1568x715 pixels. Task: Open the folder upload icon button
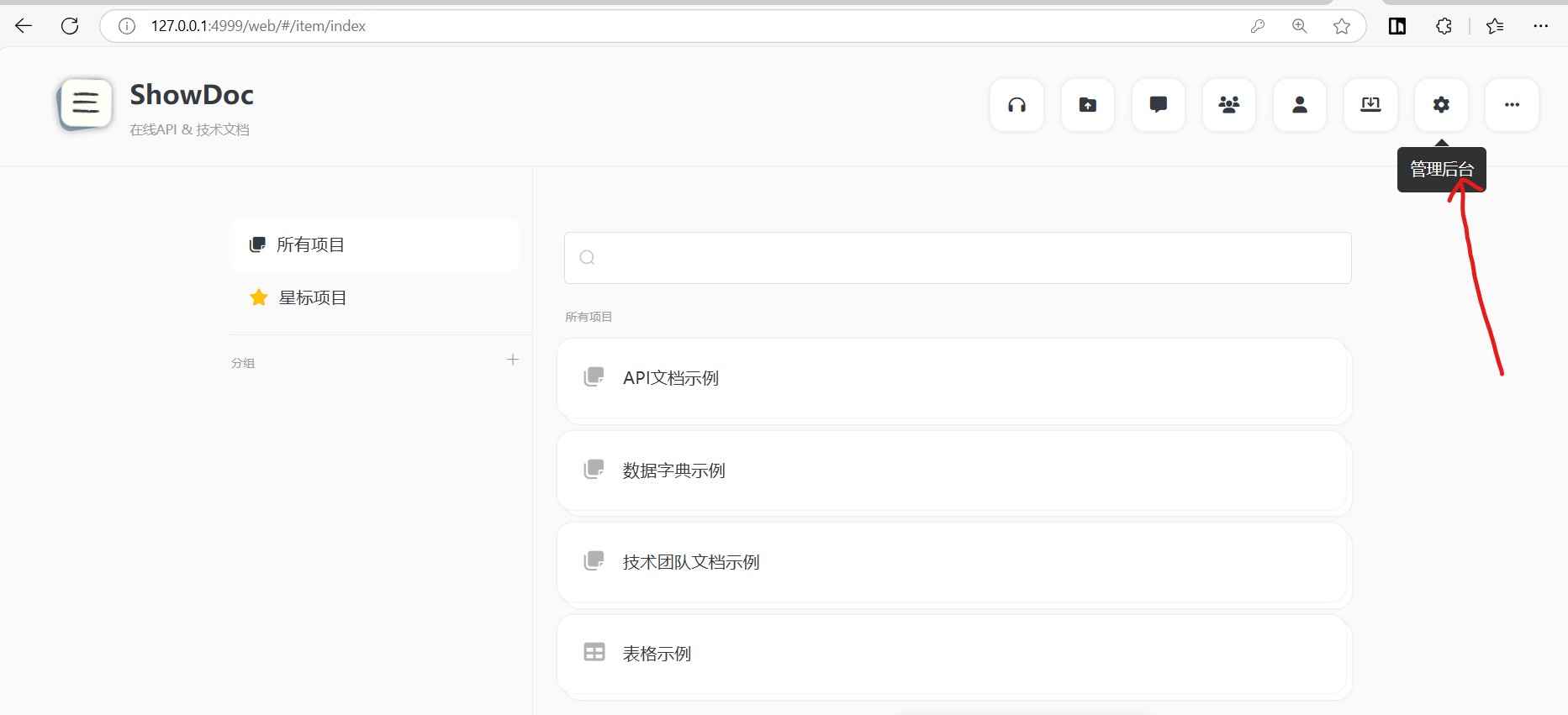pos(1087,105)
